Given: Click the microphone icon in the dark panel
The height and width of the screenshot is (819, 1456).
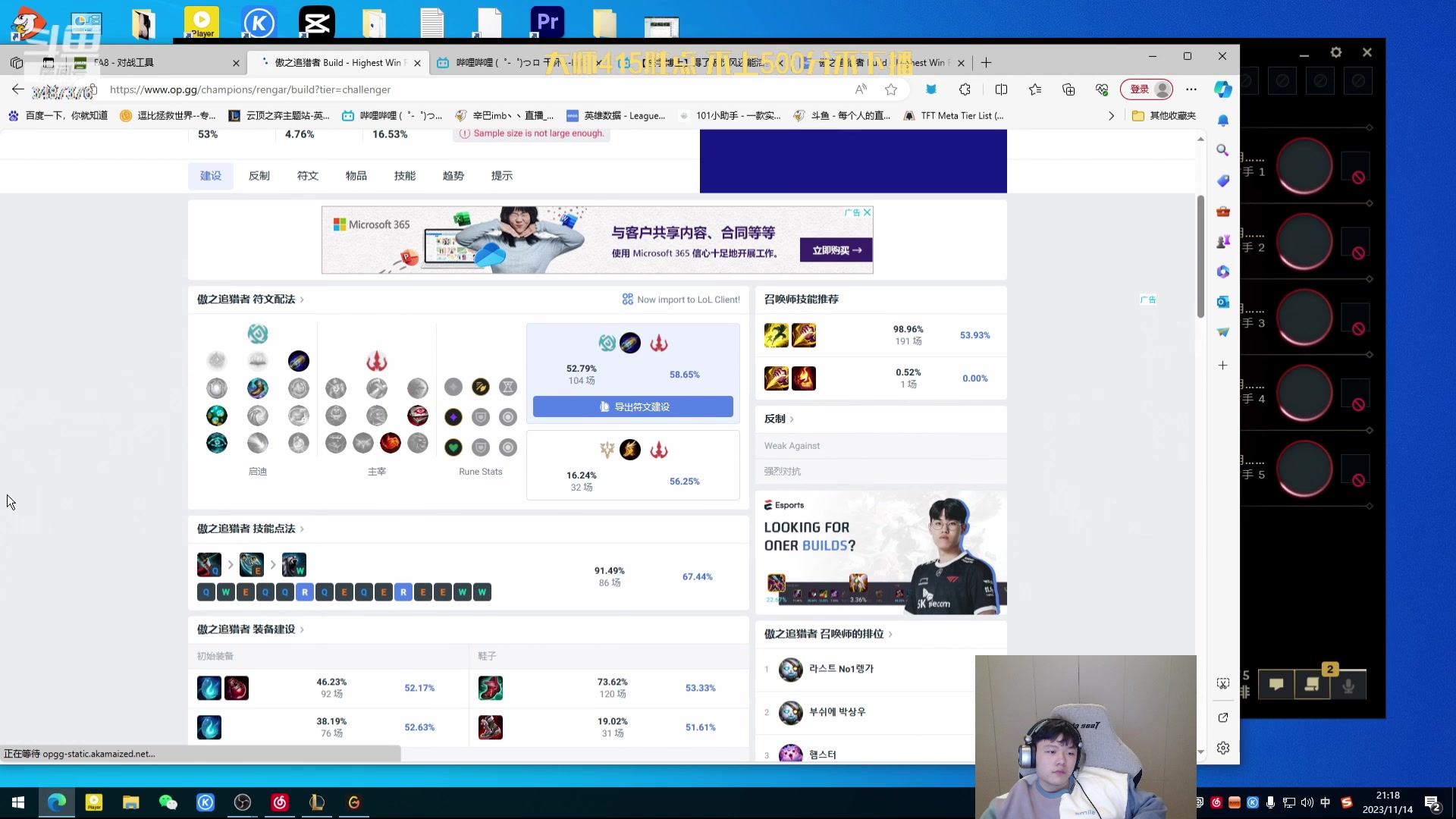Looking at the screenshot, I should tap(1348, 686).
